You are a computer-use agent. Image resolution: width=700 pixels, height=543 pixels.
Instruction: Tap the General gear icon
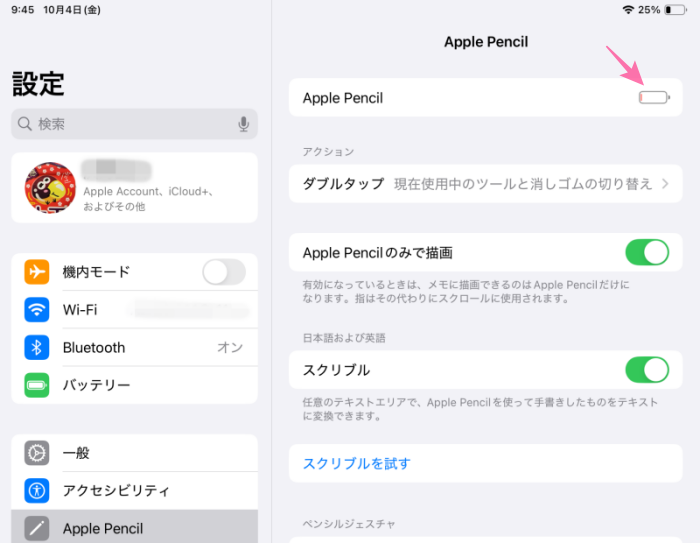(37, 453)
